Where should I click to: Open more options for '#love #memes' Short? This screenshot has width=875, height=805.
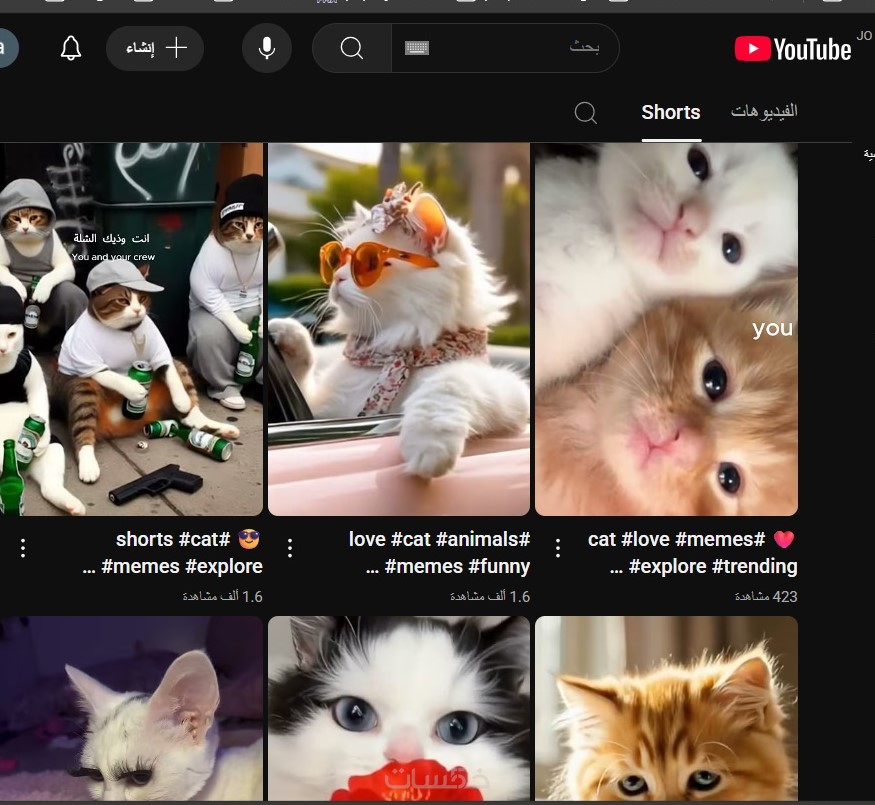tap(557, 548)
